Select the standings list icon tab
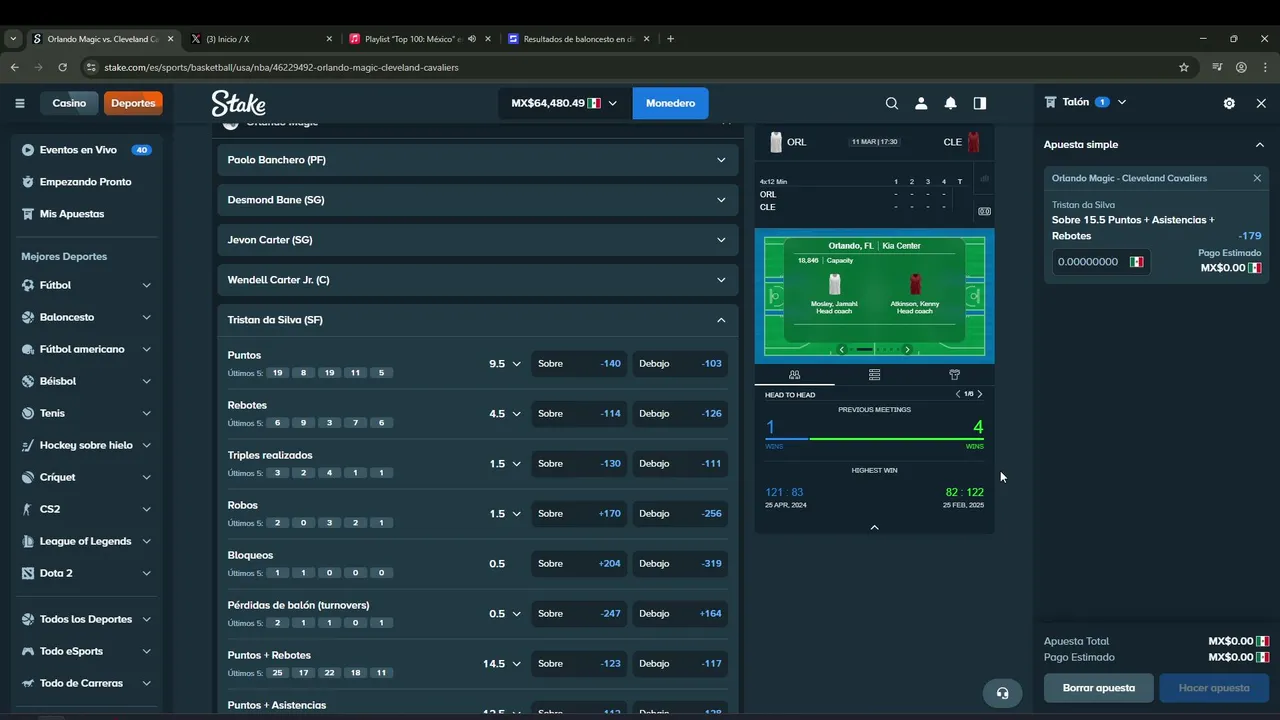This screenshot has height=720, width=1280. (874, 375)
